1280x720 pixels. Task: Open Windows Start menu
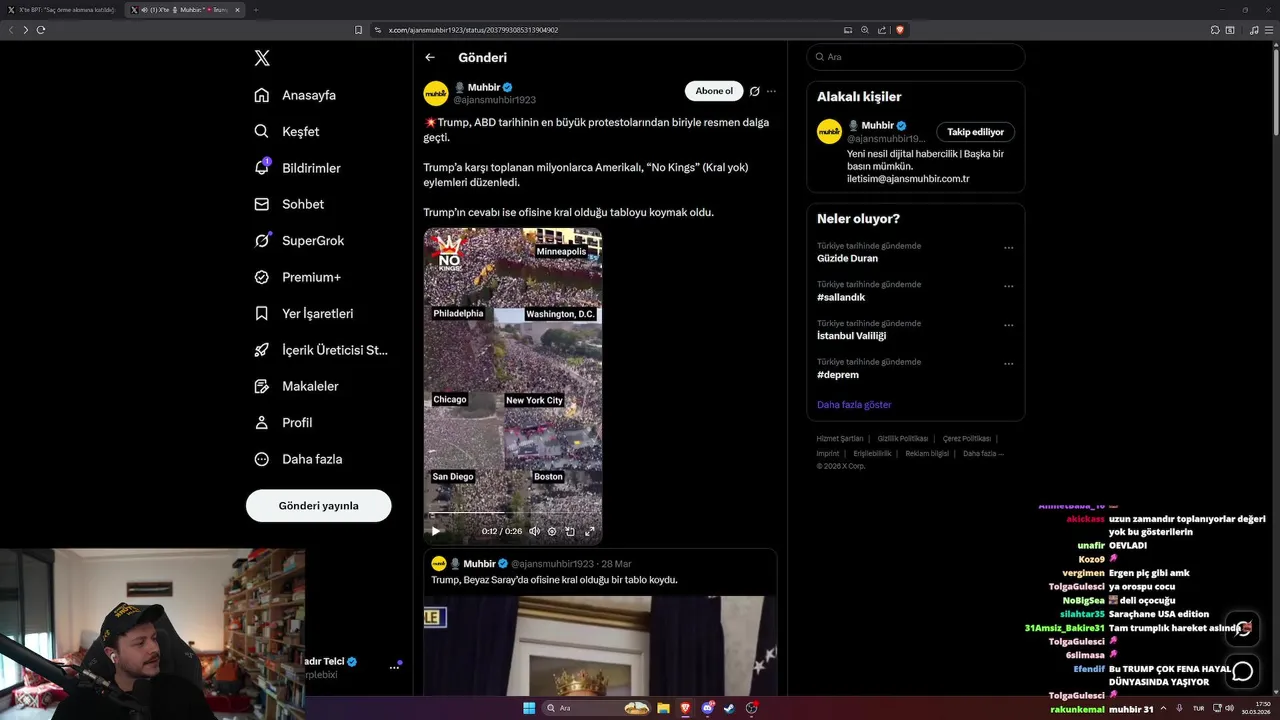pos(529,708)
